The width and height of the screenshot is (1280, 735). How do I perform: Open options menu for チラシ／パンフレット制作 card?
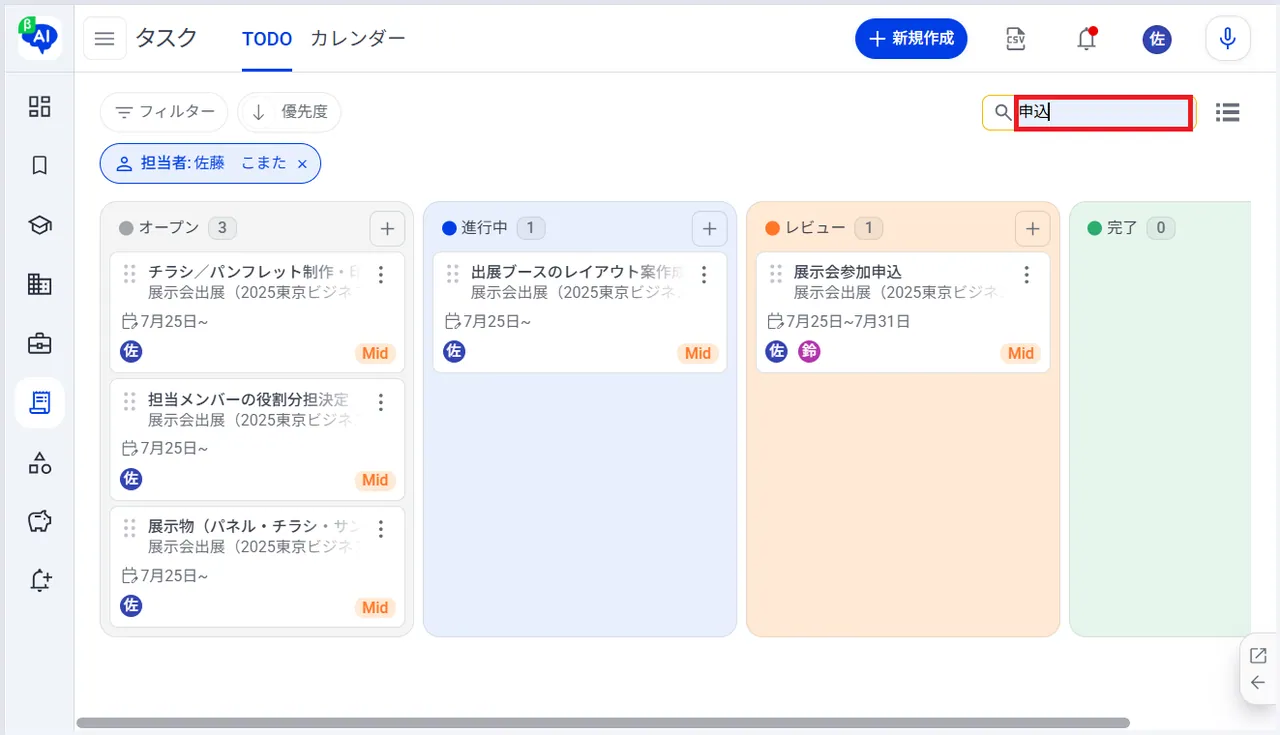[380, 275]
